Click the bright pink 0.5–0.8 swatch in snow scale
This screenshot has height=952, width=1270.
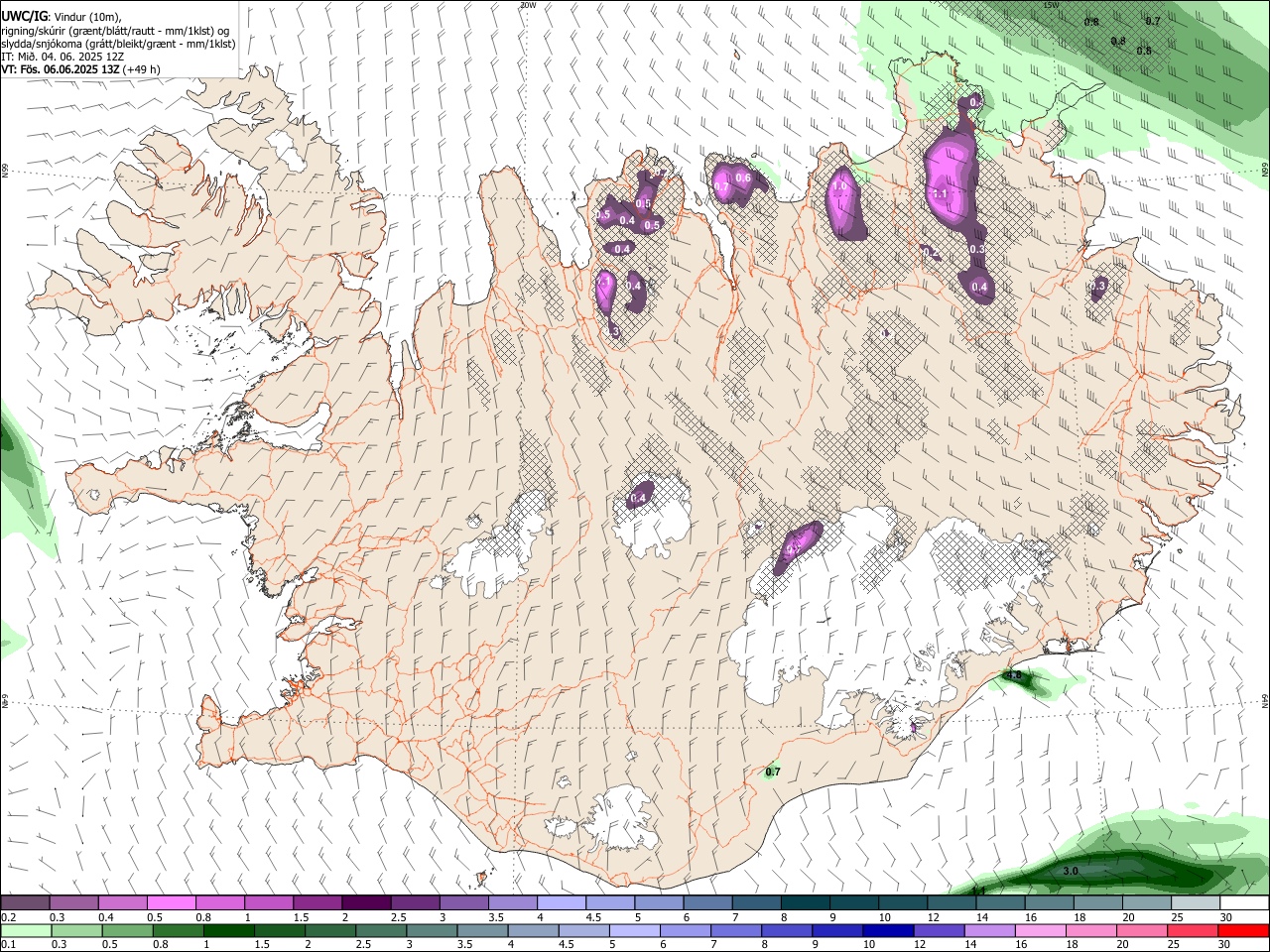click(x=171, y=903)
